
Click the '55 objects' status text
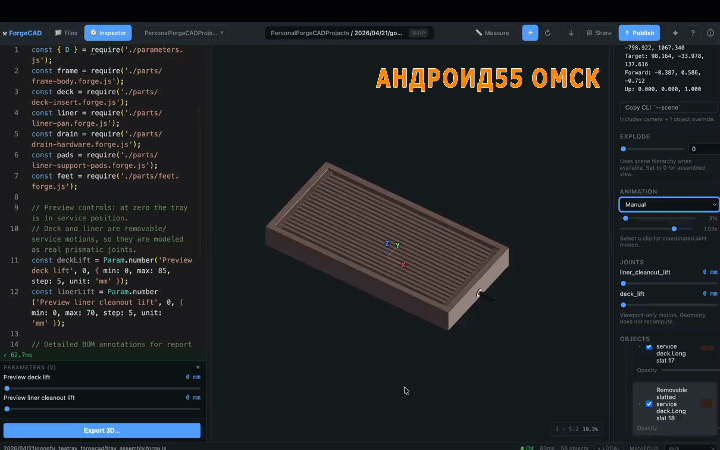tap(574, 448)
